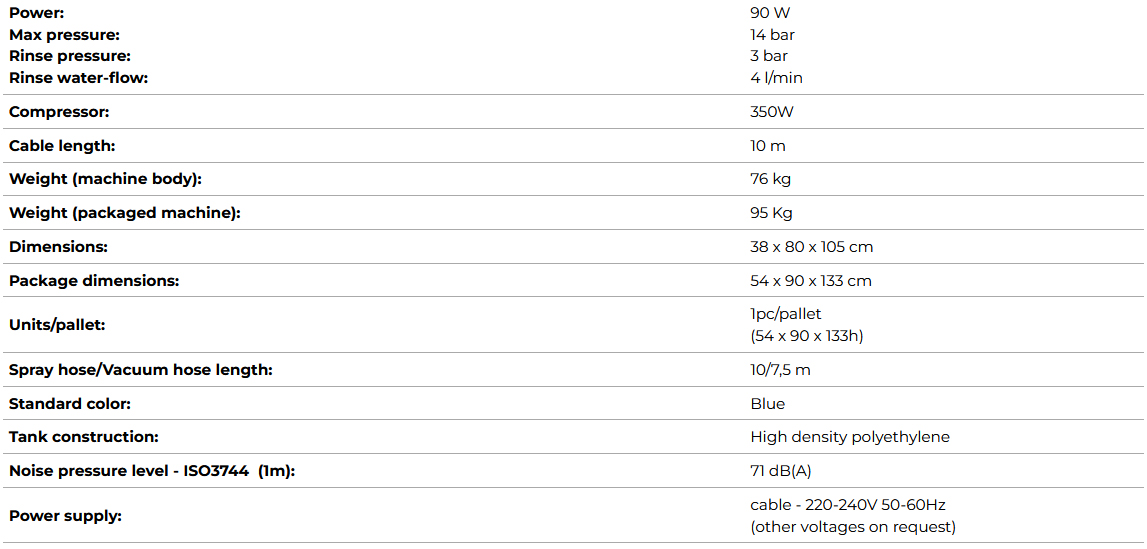
Task: Click the High density polyethylene text
Action: coord(849,437)
